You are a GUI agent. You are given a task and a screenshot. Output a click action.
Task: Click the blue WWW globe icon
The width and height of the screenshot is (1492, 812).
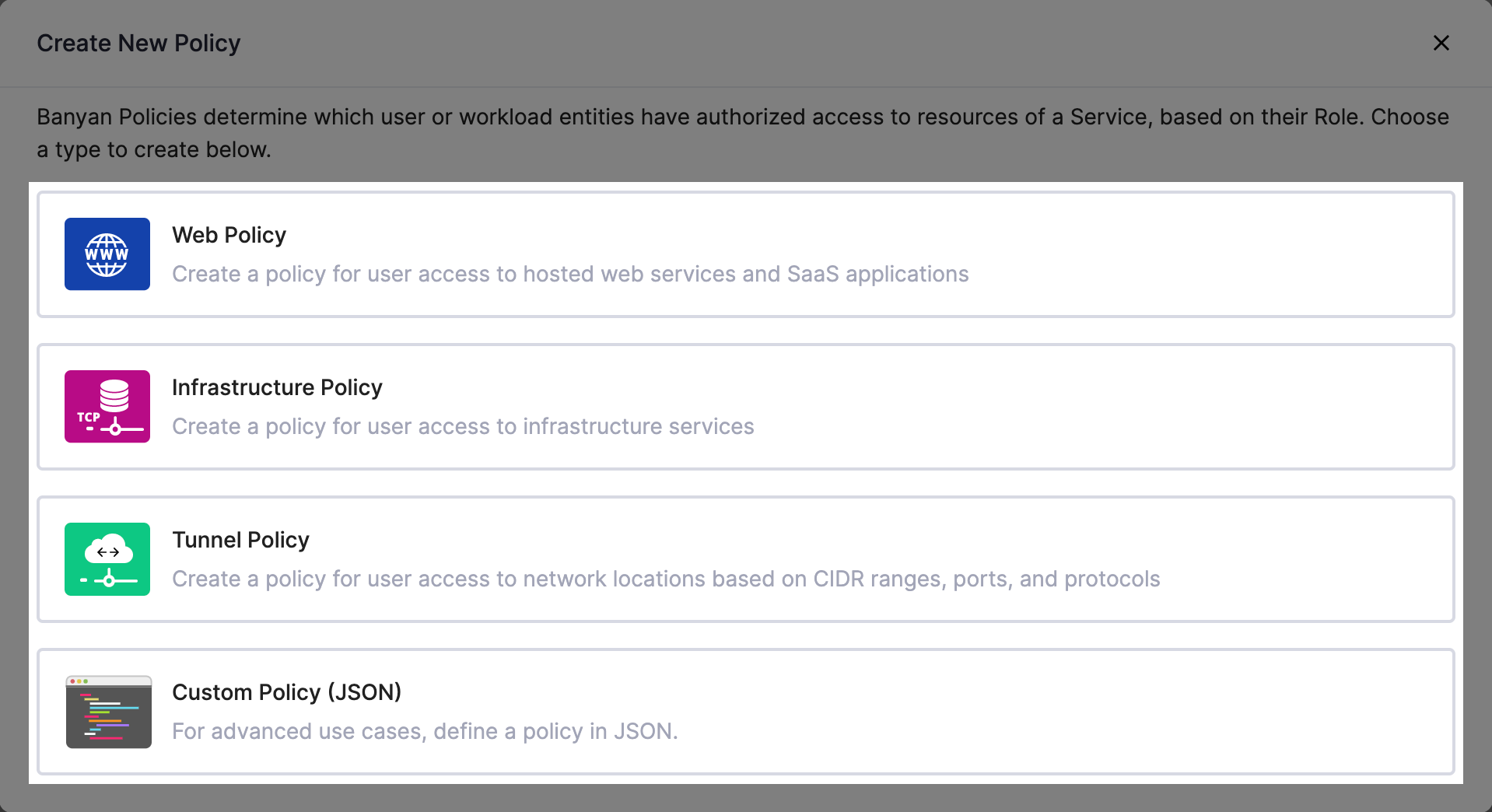point(107,254)
